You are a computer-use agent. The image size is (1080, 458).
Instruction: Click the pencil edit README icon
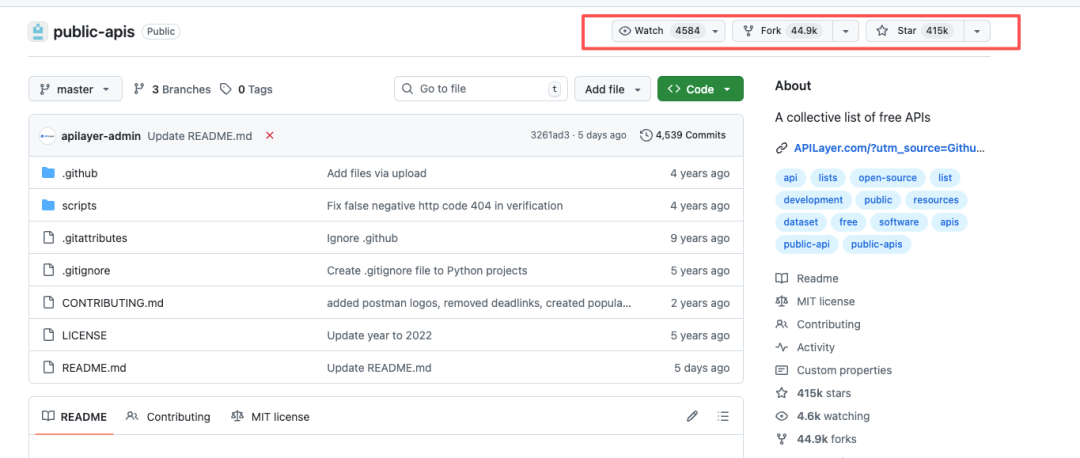(x=692, y=416)
